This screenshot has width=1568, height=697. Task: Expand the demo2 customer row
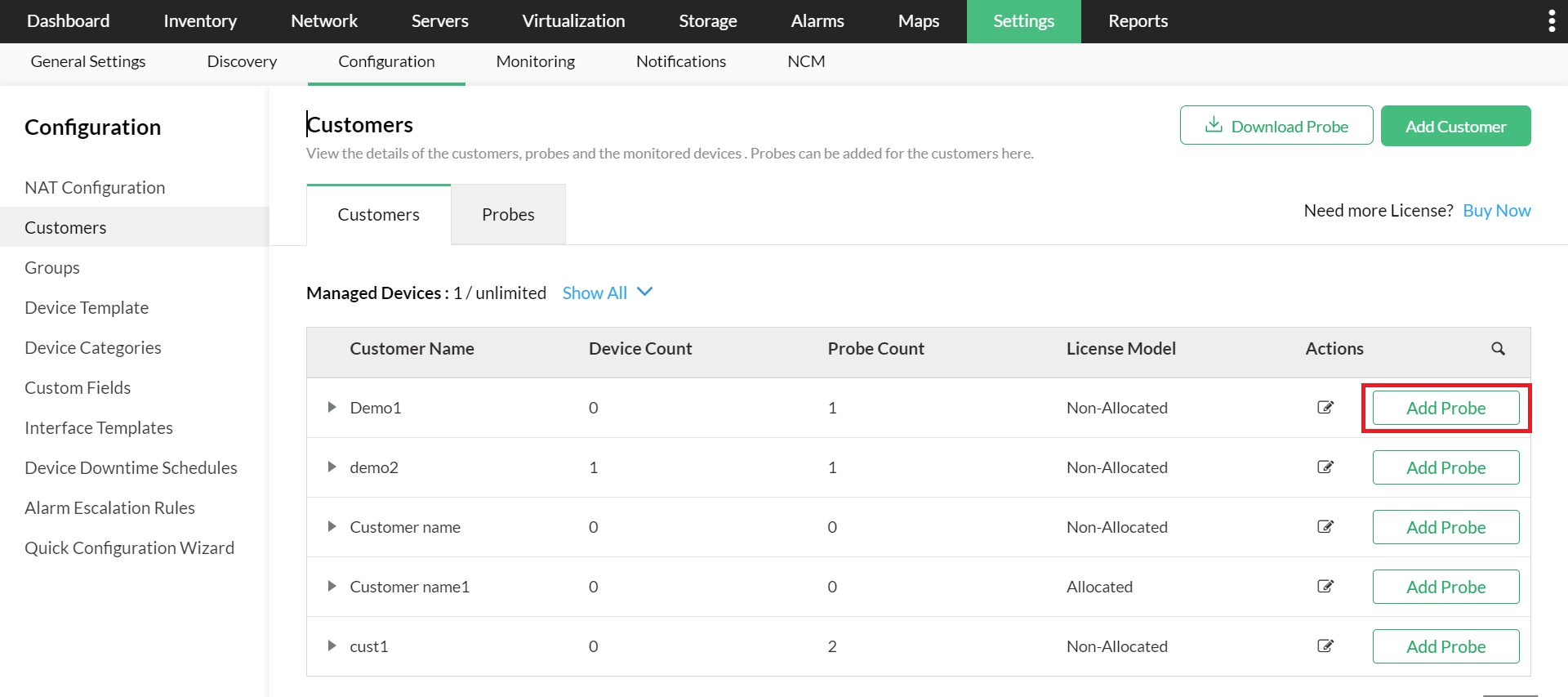(x=332, y=467)
